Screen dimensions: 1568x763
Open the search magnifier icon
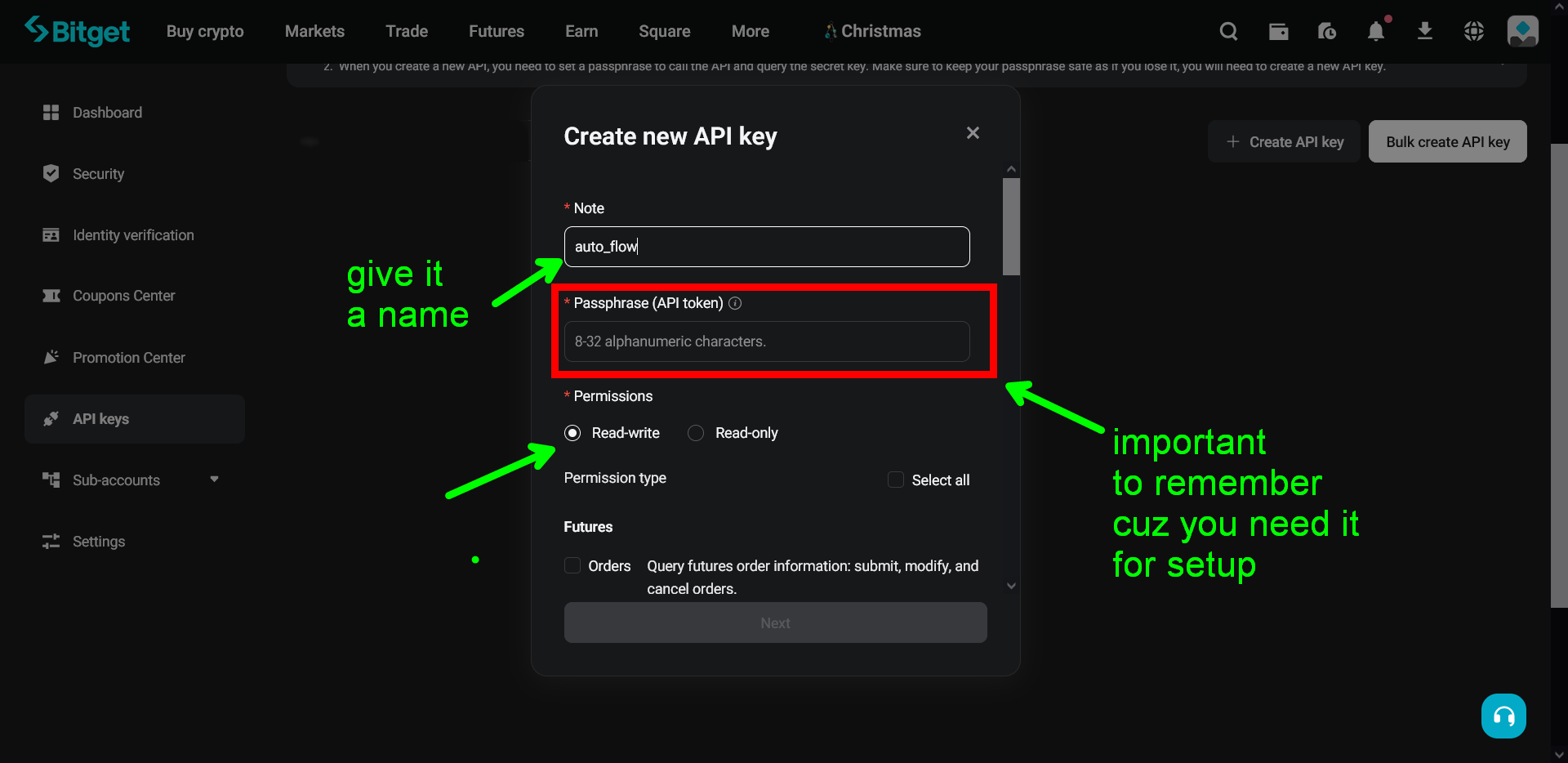1228,31
